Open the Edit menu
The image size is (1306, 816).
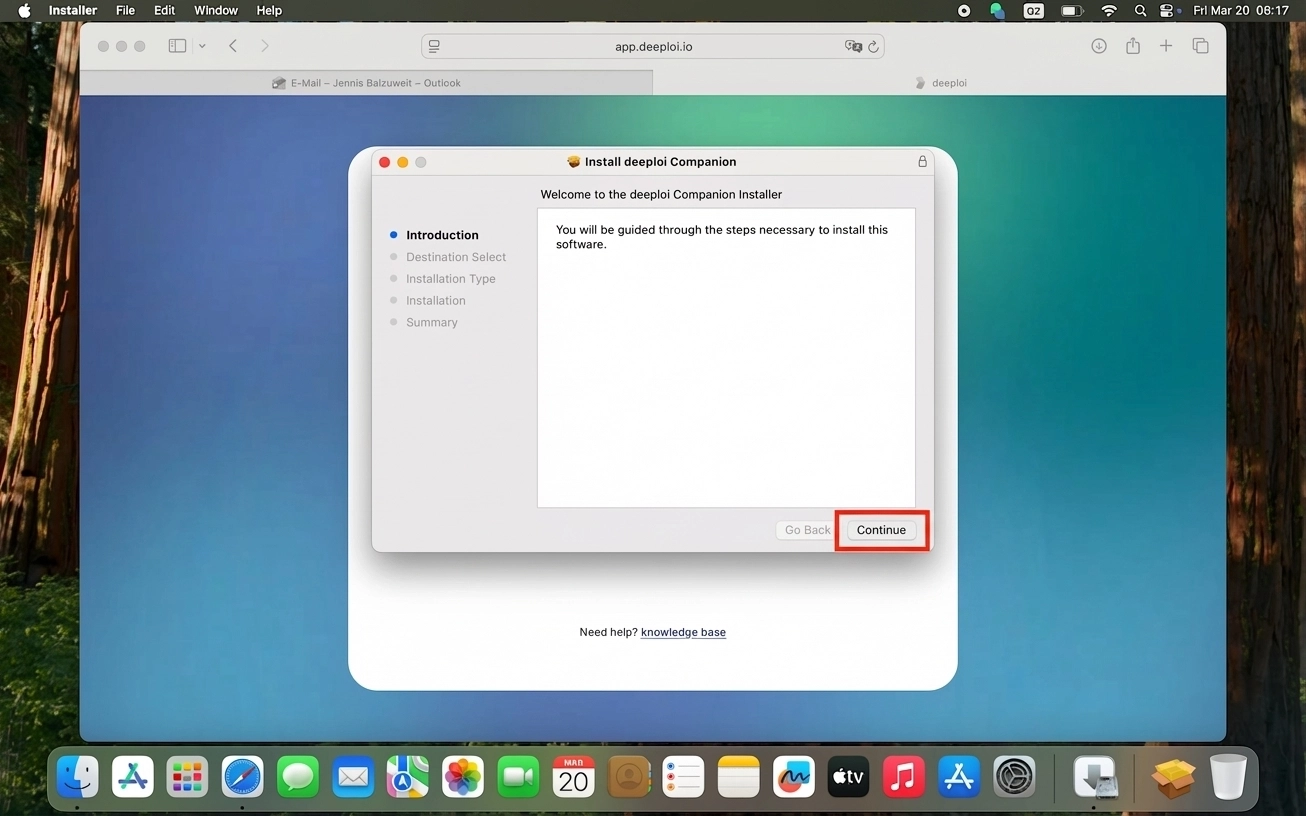[x=164, y=10]
